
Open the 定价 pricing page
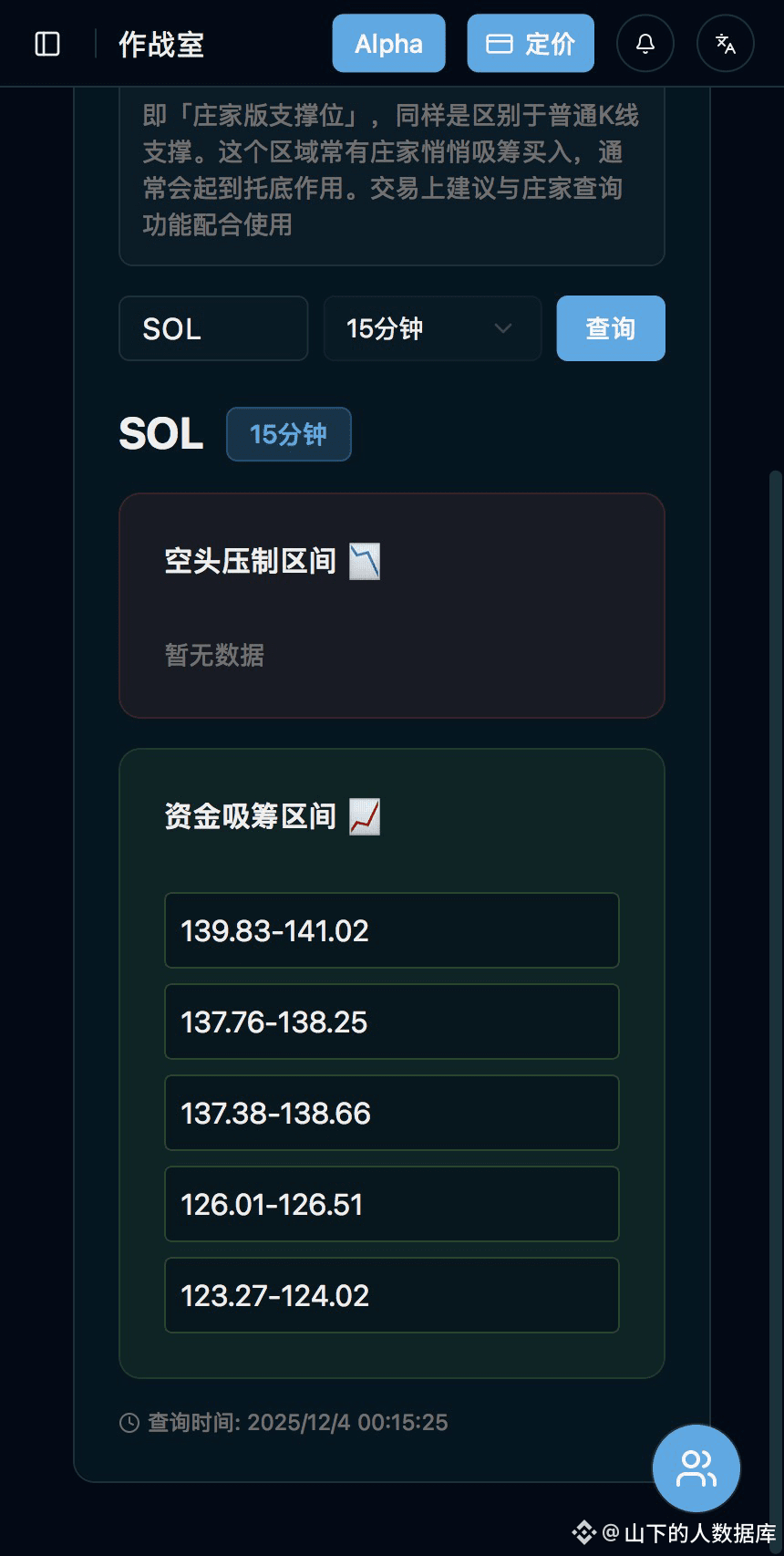tap(531, 44)
